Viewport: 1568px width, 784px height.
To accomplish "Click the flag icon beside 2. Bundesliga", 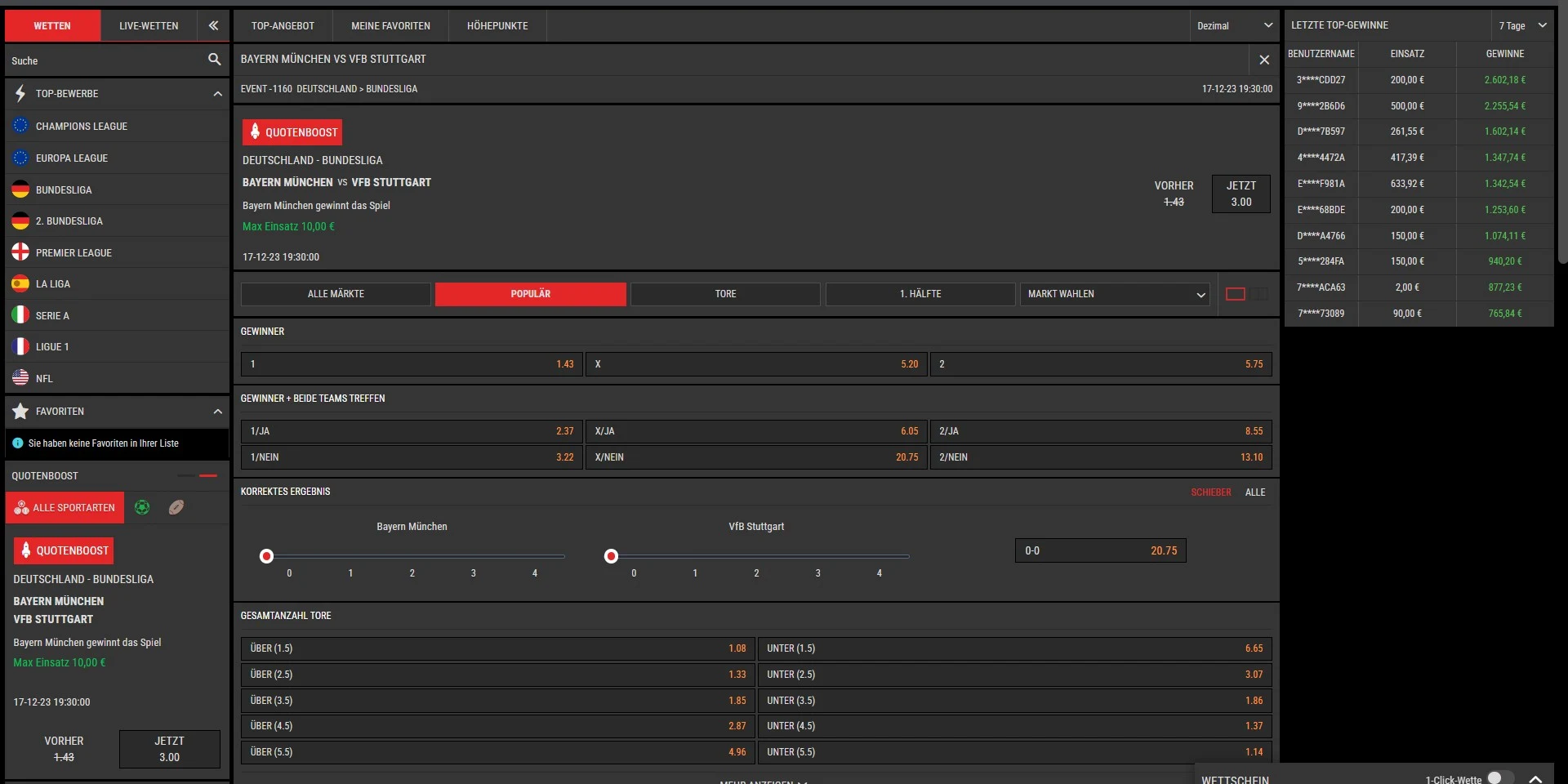I will point(20,220).
